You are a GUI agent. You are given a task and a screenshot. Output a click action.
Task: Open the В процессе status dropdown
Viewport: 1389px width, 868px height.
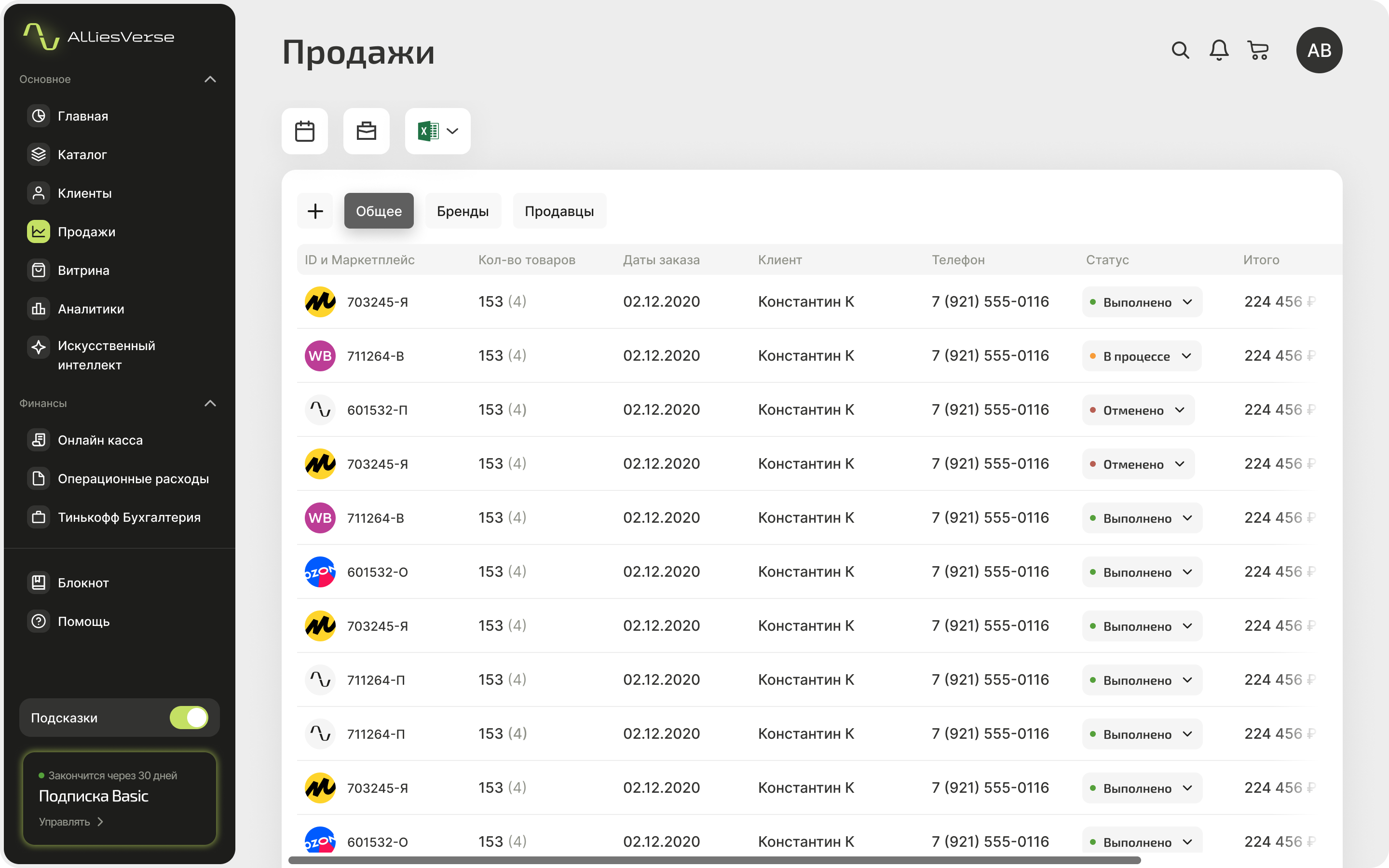[x=1142, y=356]
